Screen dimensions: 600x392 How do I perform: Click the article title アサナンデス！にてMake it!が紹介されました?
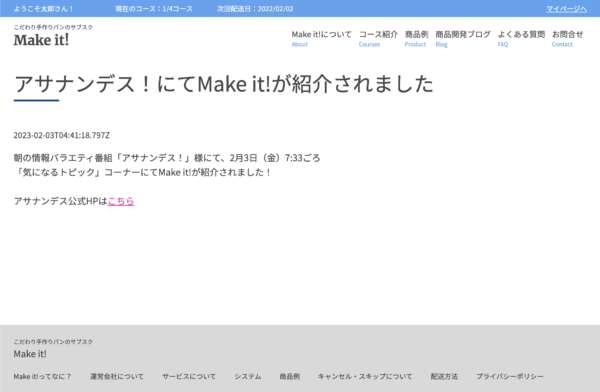pyautogui.click(x=223, y=84)
